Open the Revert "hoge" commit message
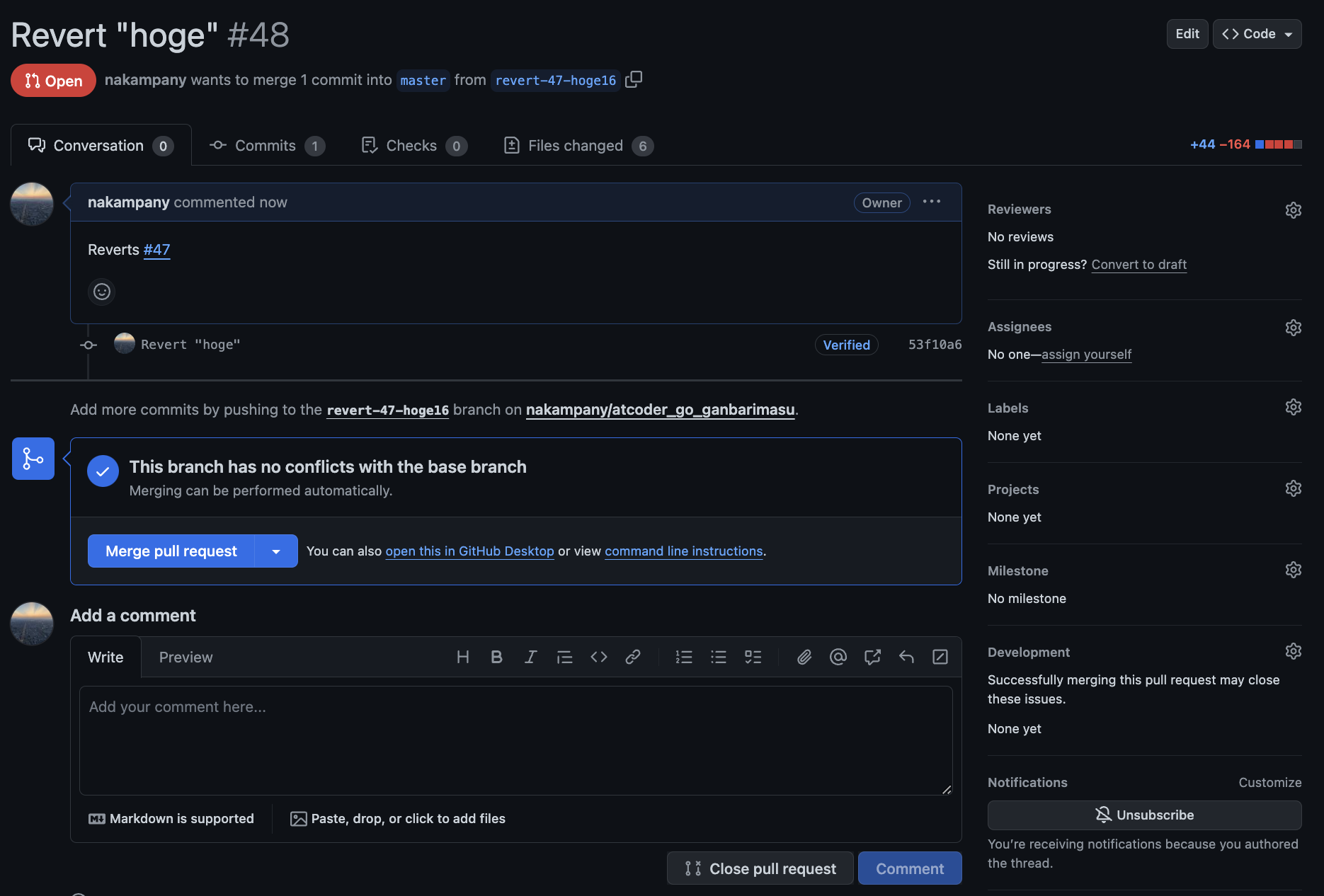Image resolution: width=1324 pixels, height=896 pixels. (190, 344)
